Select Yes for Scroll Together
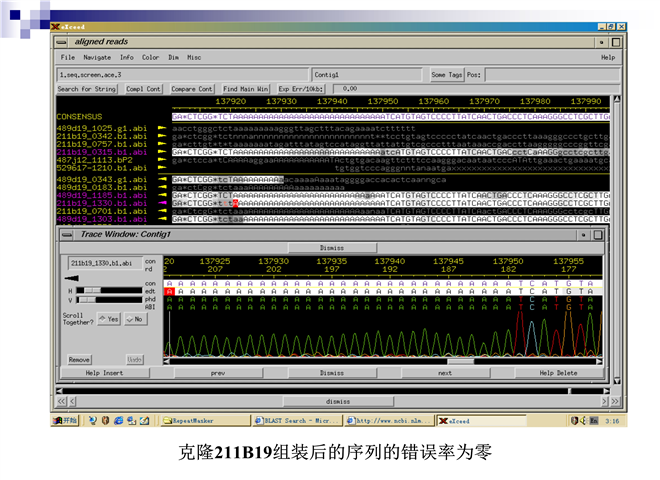660x480 pixels. [107, 318]
